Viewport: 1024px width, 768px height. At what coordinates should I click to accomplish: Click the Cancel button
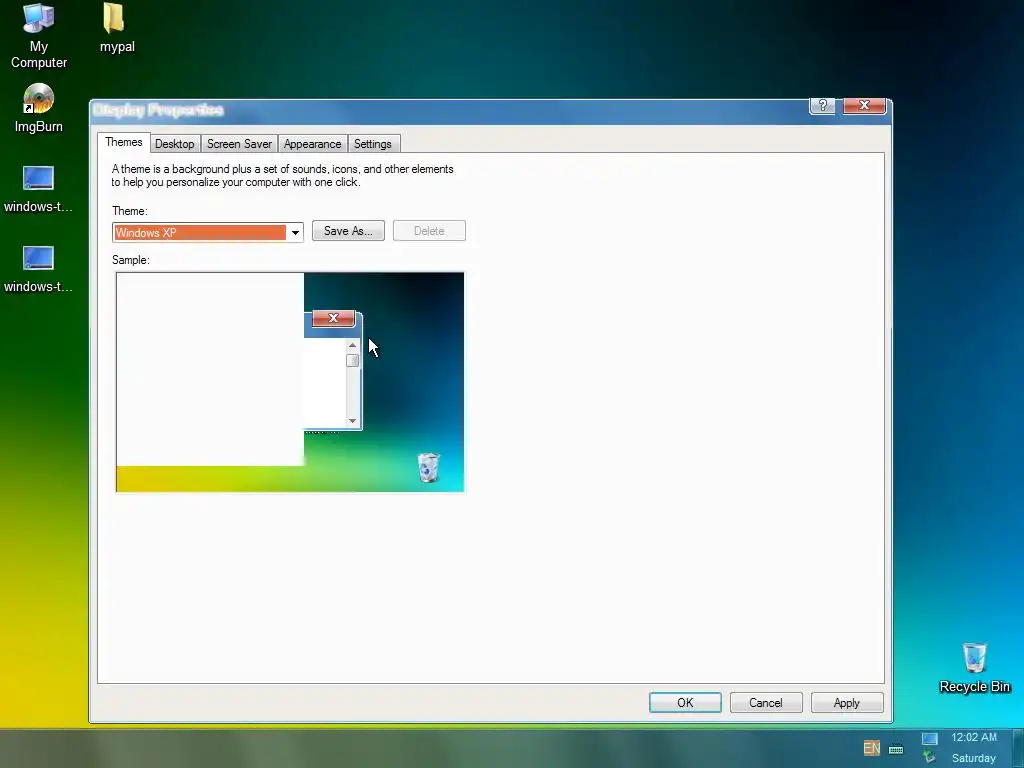coord(765,703)
